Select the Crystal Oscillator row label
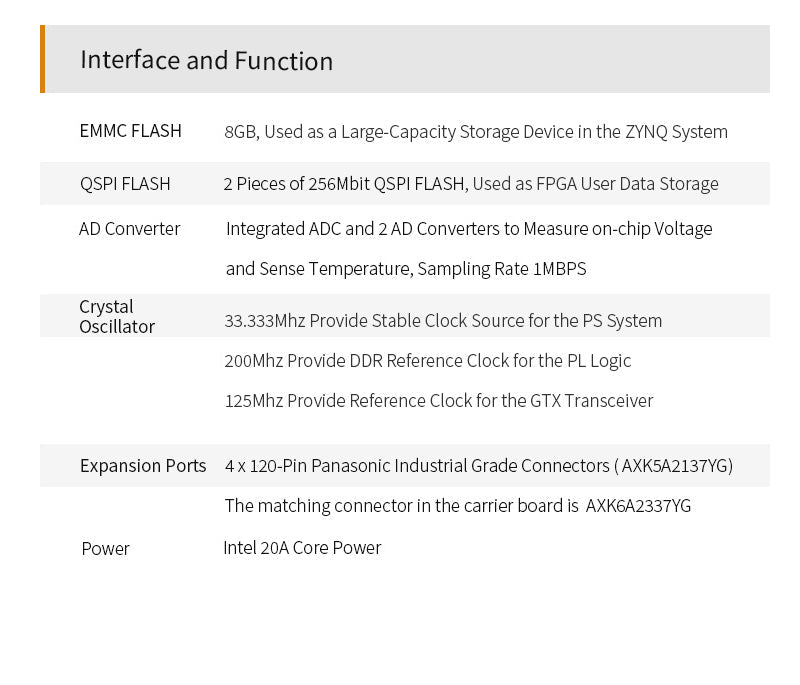The width and height of the screenshot is (800, 685). tap(117, 316)
